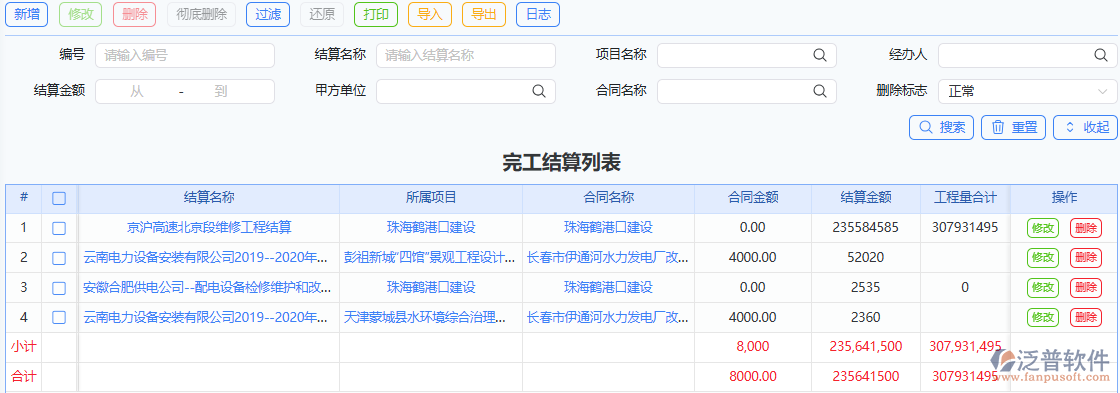Screen dimensions: 1120x393
Task: Collapse the filter panel with 收起
Action: point(1085,127)
